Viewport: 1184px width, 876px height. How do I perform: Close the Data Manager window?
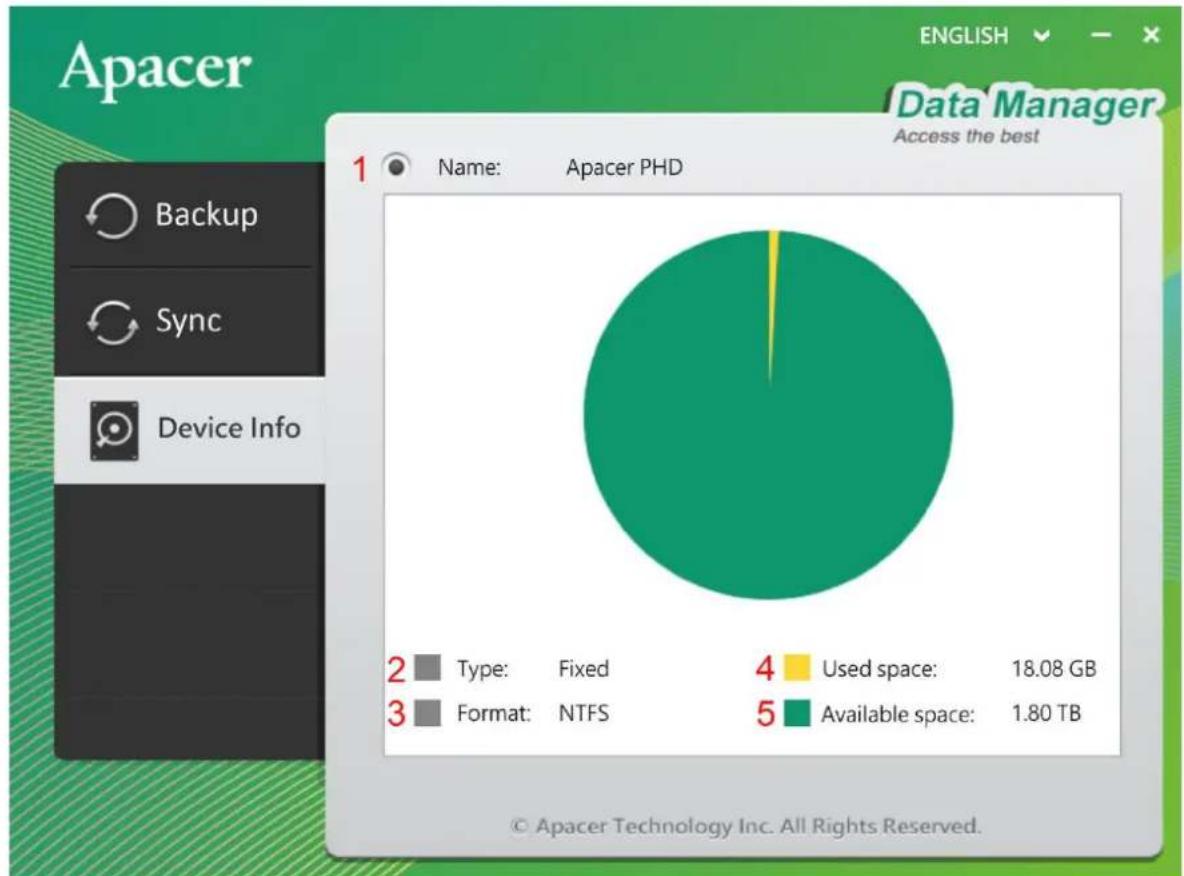1151,35
